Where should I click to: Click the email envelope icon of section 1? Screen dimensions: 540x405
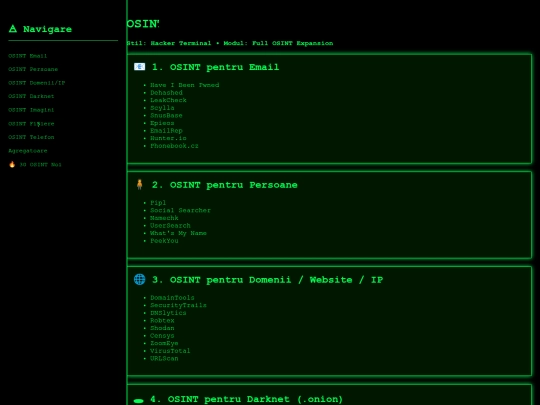pyautogui.click(x=139, y=66)
